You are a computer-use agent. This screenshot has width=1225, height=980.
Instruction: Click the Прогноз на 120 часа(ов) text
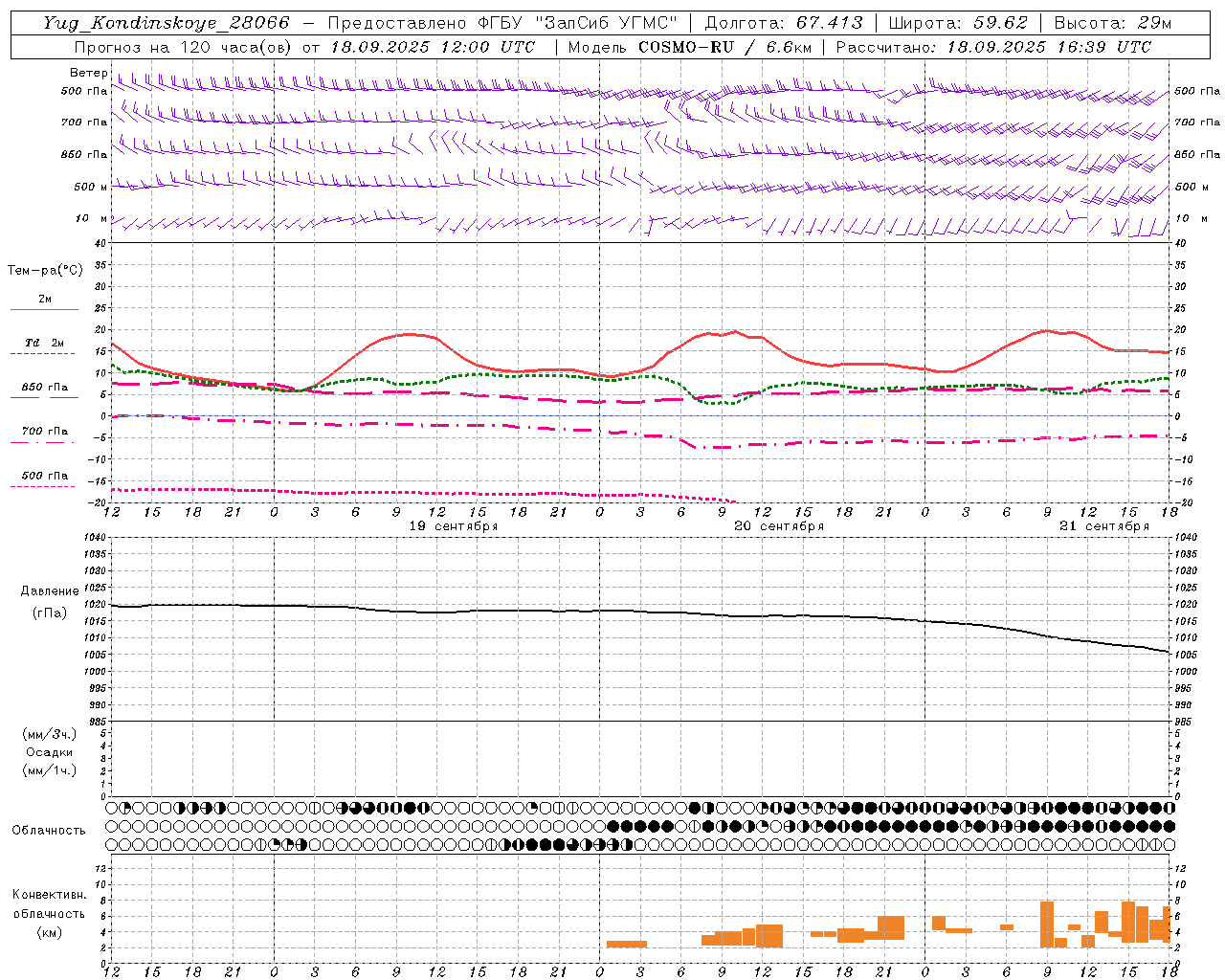pos(183,47)
